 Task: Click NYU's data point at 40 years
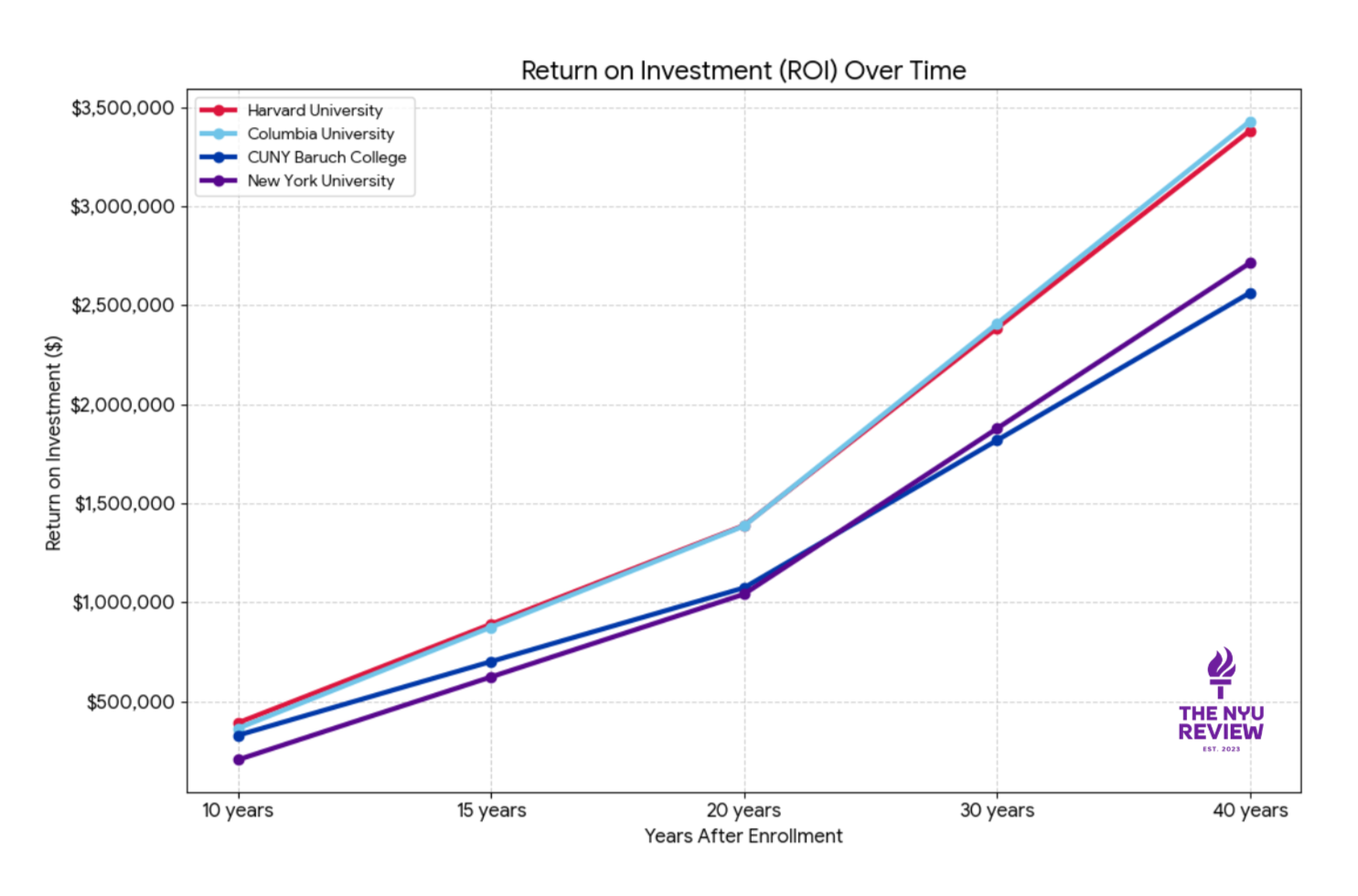click(x=1250, y=263)
